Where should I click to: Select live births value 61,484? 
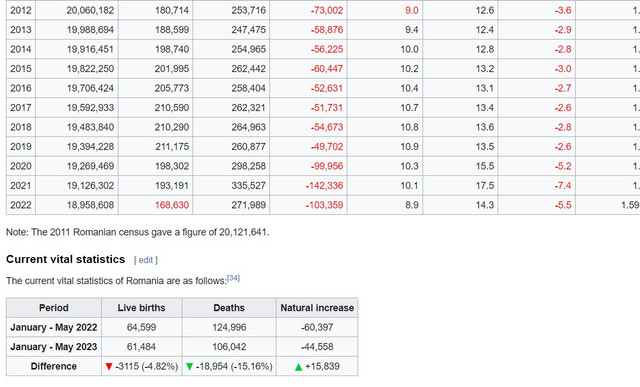[x=141, y=347]
